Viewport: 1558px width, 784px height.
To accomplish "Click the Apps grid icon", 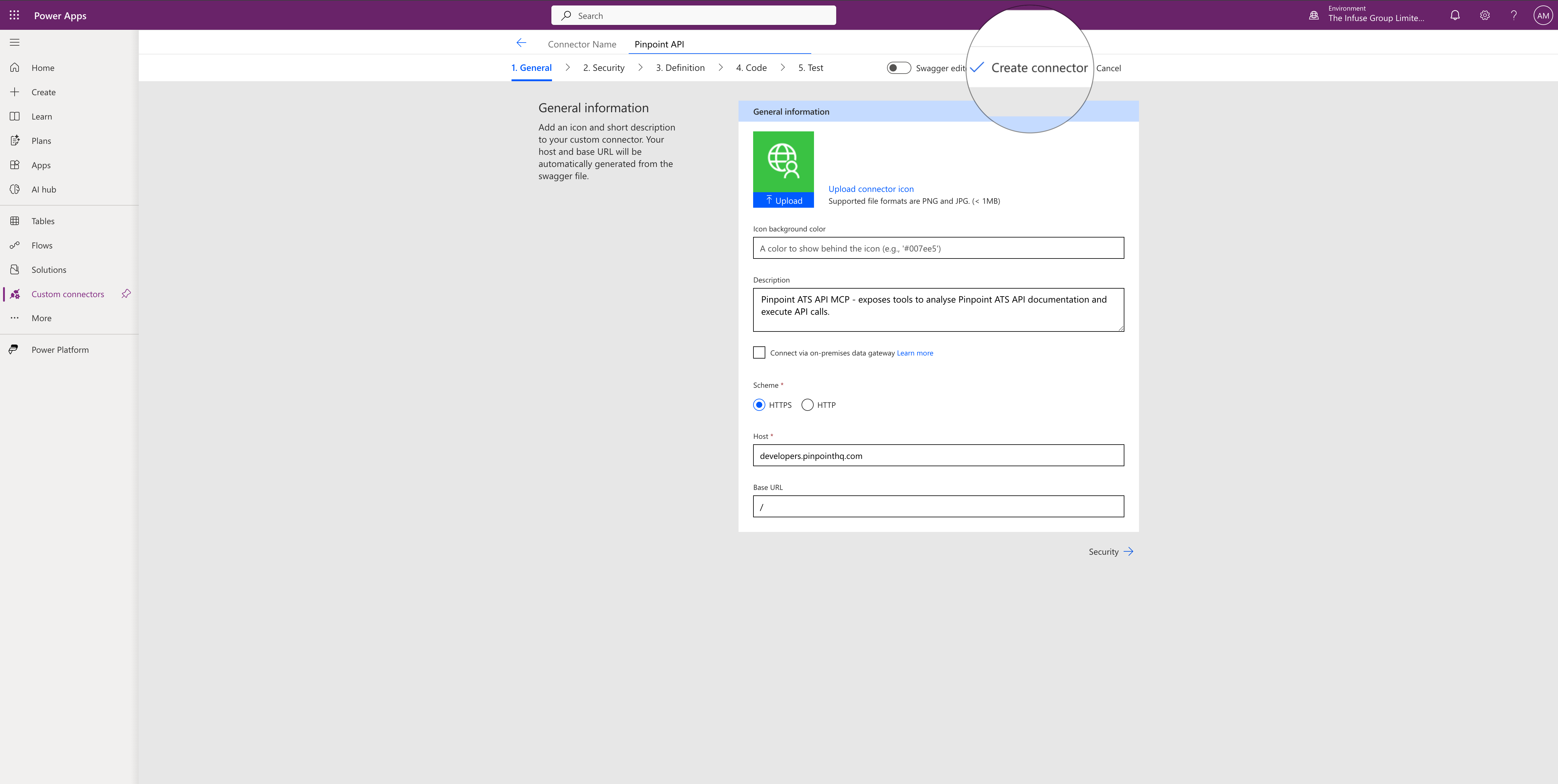I will (15, 165).
